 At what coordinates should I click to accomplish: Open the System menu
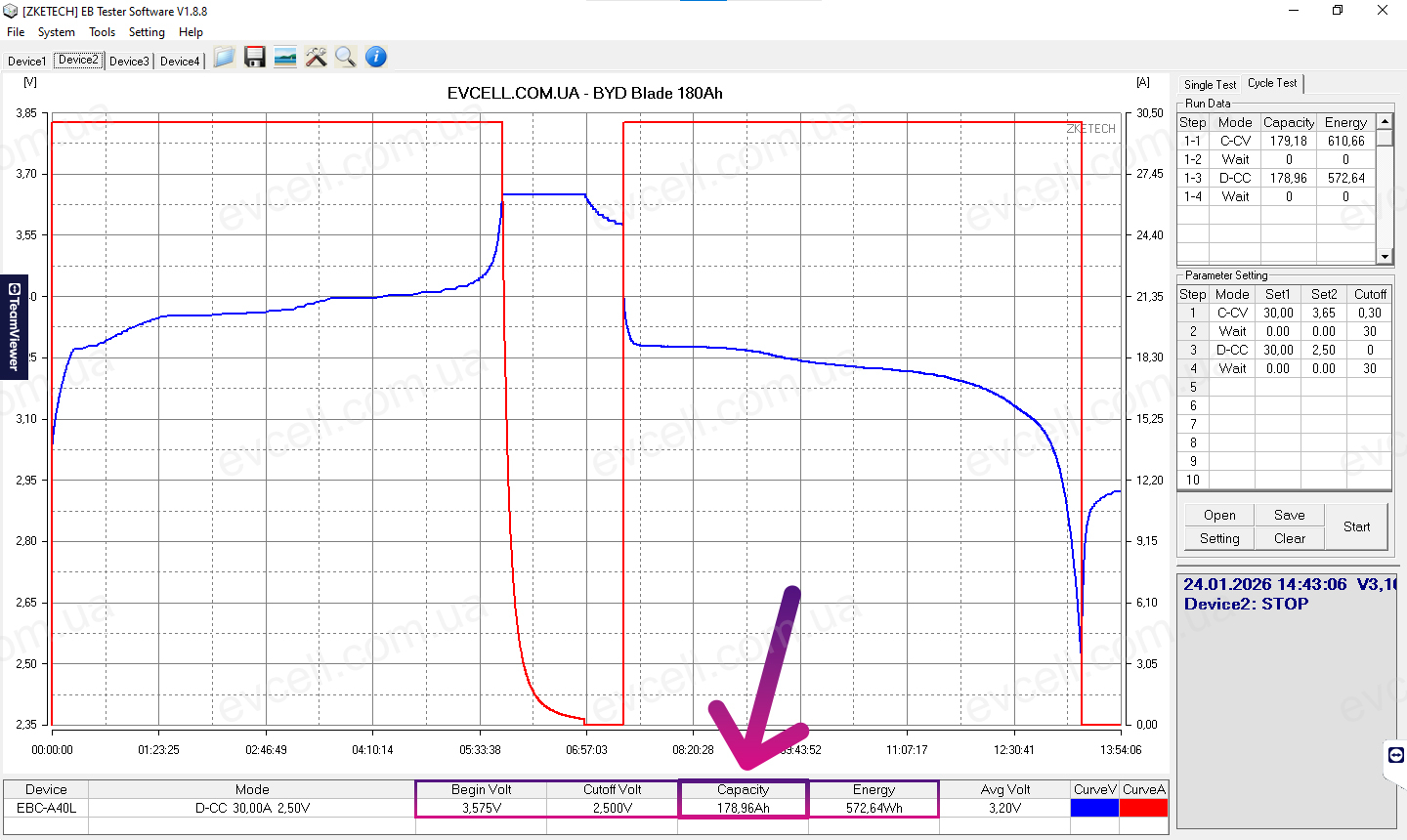tap(57, 32)
